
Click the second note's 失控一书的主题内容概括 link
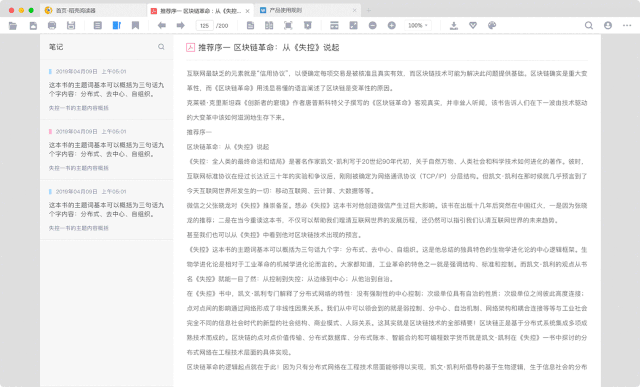(79, 168)
